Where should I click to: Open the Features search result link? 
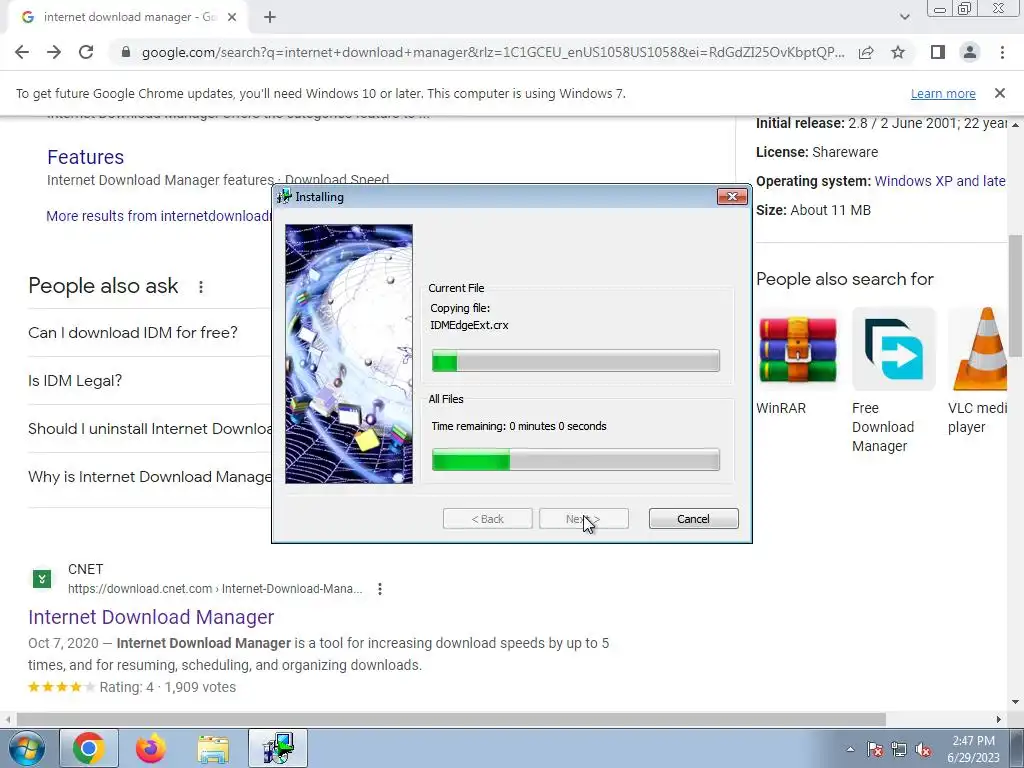coord(86,157)
